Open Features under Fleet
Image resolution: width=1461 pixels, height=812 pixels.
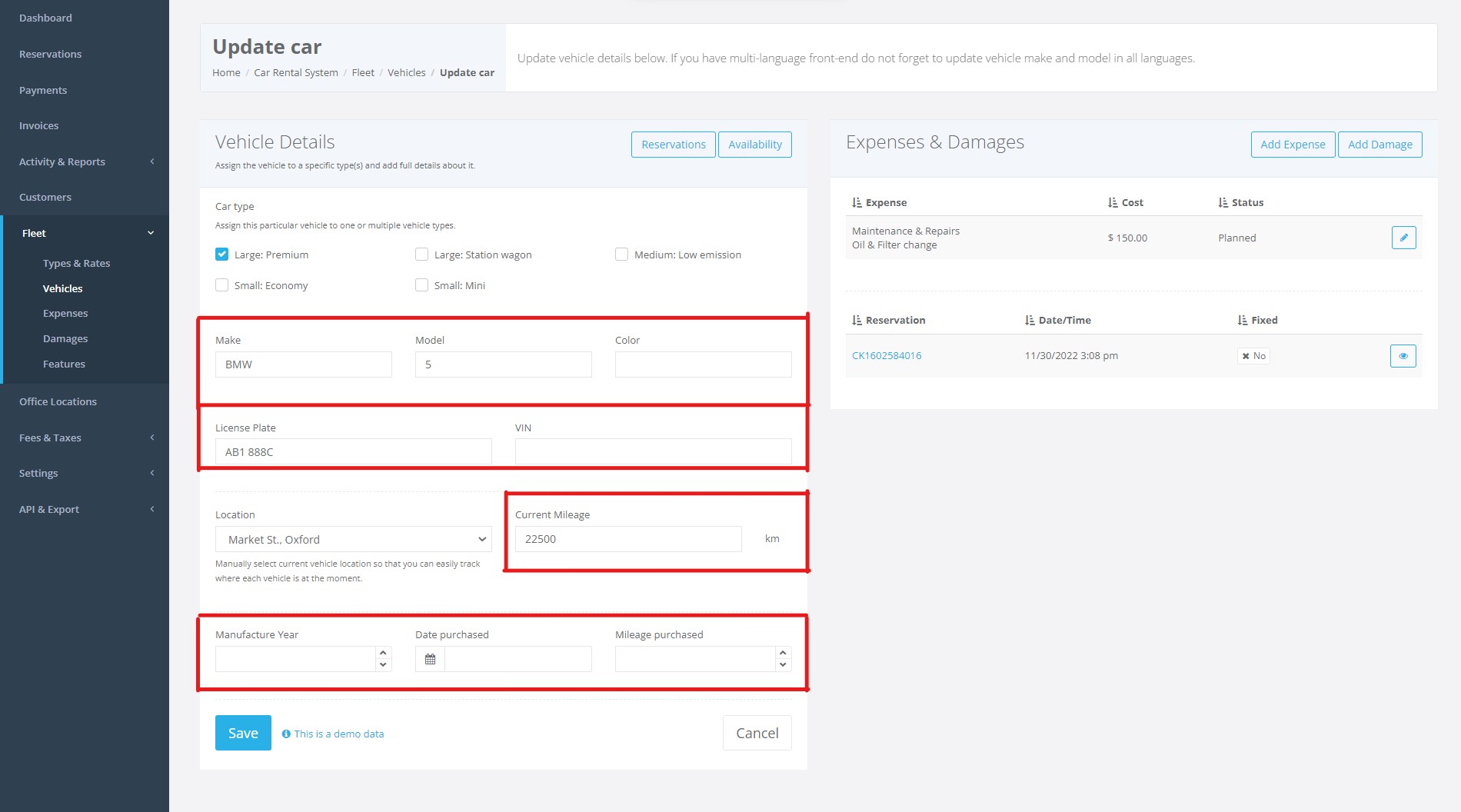pos(64,364)
